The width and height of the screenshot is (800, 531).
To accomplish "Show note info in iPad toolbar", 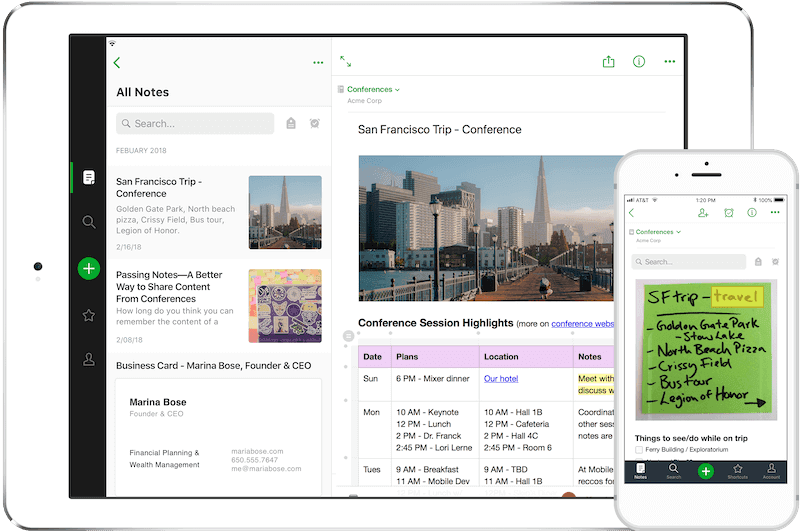I will (639, 62).
